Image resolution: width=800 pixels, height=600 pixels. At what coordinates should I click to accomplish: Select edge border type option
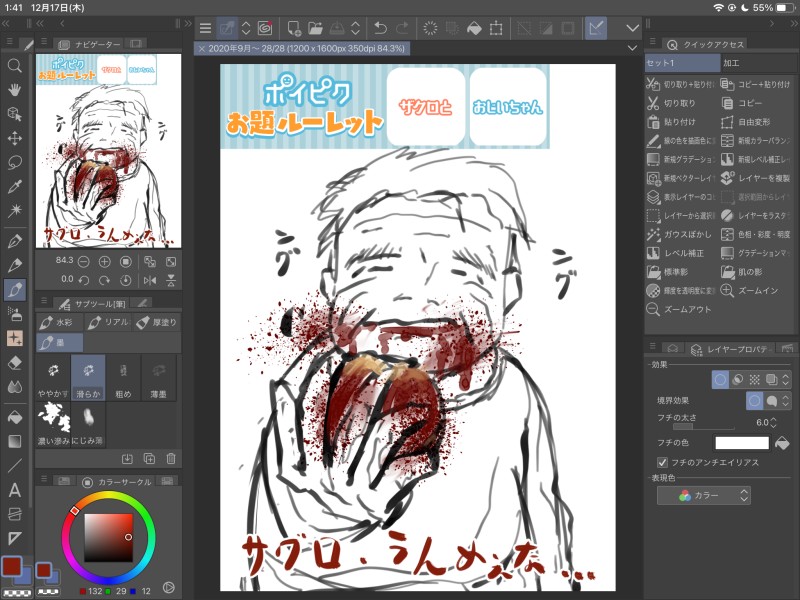point(754,401)
